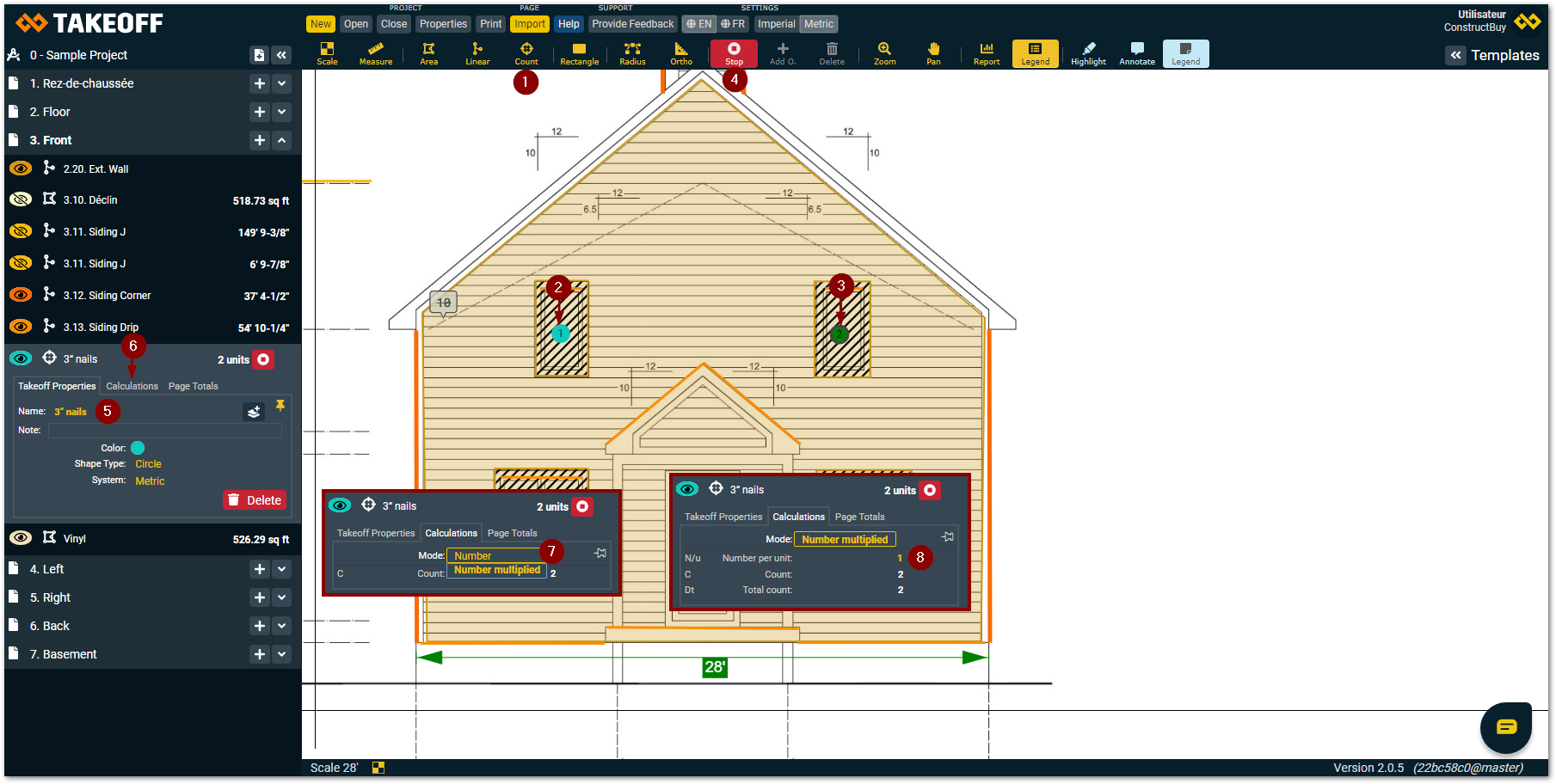Choose the Linear takeoff tool
The width and height of the screenshot is (1556, 784).
[477, 53]
